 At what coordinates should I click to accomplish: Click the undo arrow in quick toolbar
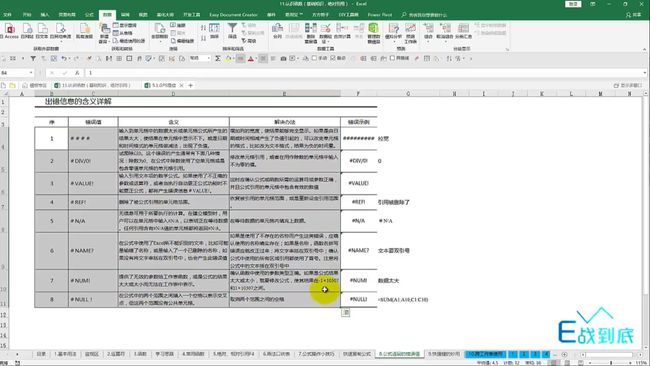(x=63, y=58)
